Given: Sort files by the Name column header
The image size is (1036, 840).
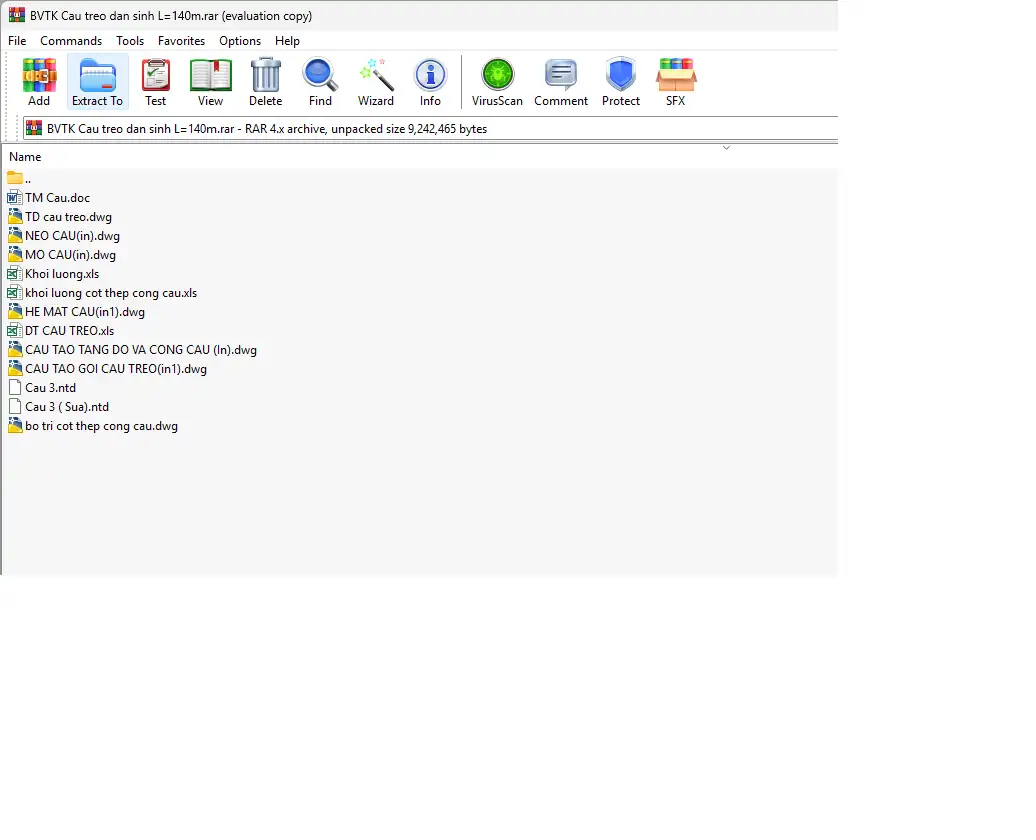Looking at the screenshot, I should pyautogui.click(x=25, y=157).
